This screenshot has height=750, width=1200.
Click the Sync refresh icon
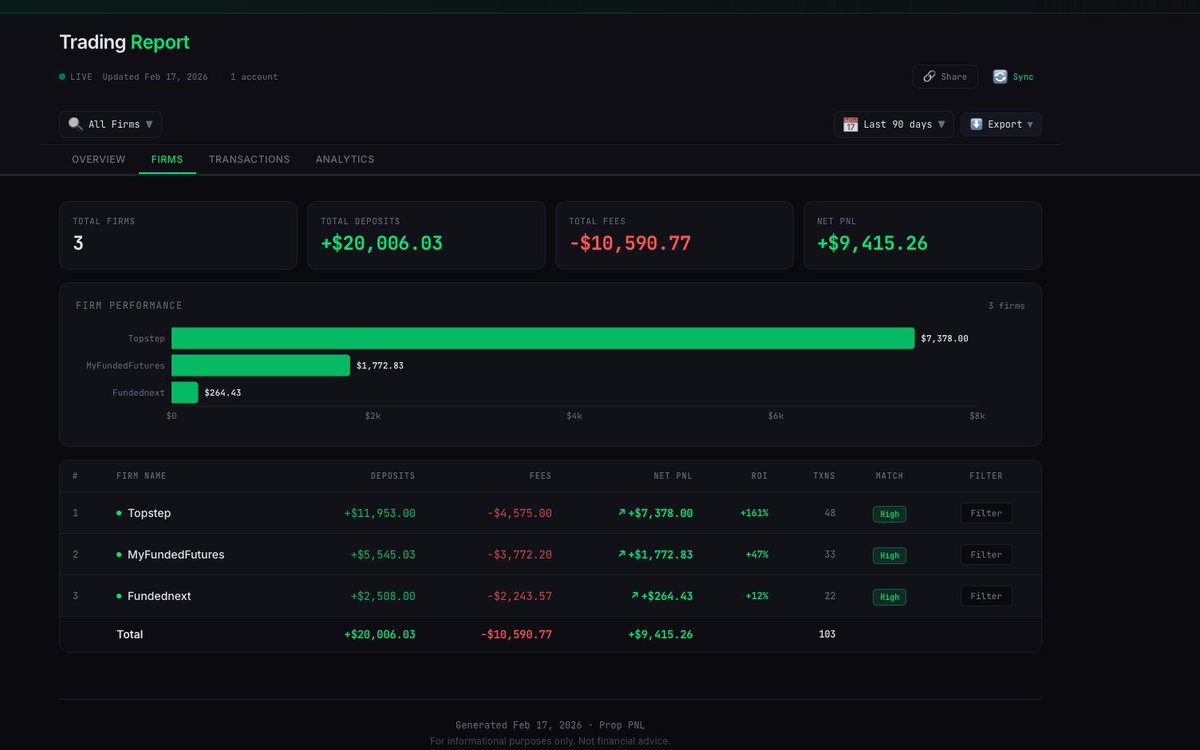1000,77
